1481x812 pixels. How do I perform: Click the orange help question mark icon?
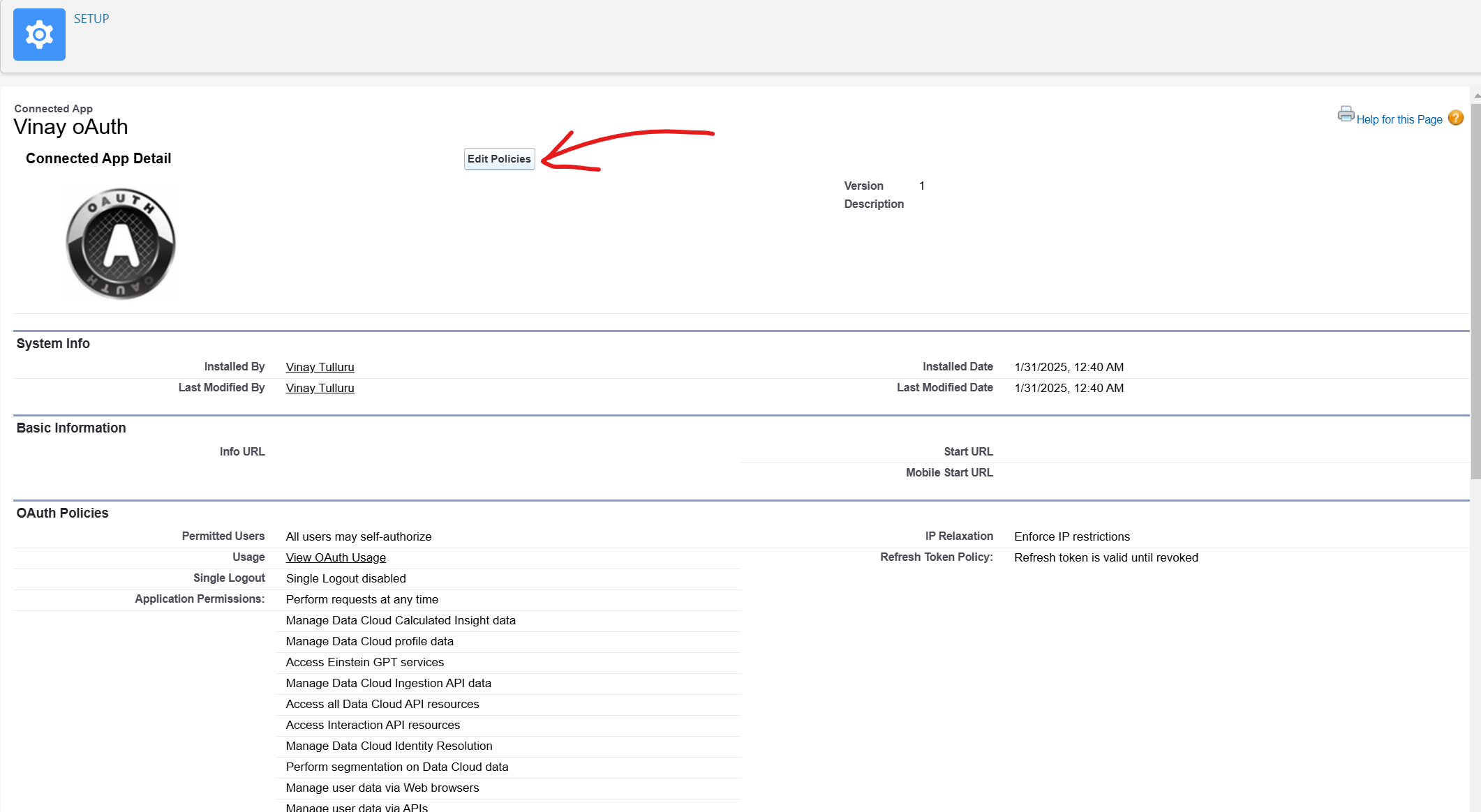(x=1456, y=118)
